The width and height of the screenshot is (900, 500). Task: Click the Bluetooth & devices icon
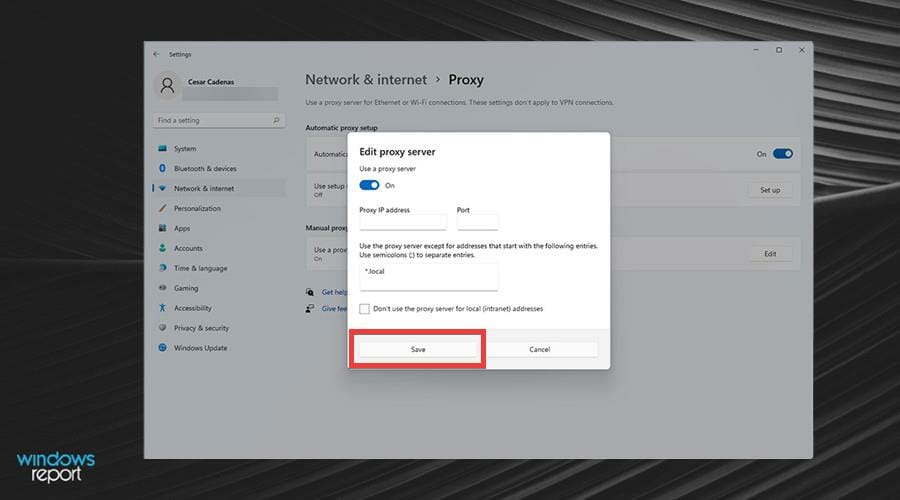click(x=162, y=168)
